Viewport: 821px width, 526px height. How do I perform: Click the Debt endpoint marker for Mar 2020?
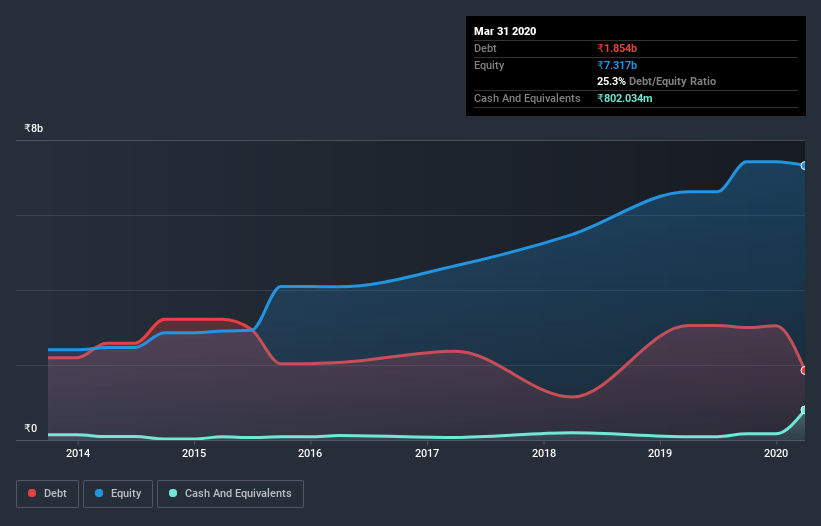point(804,370)
